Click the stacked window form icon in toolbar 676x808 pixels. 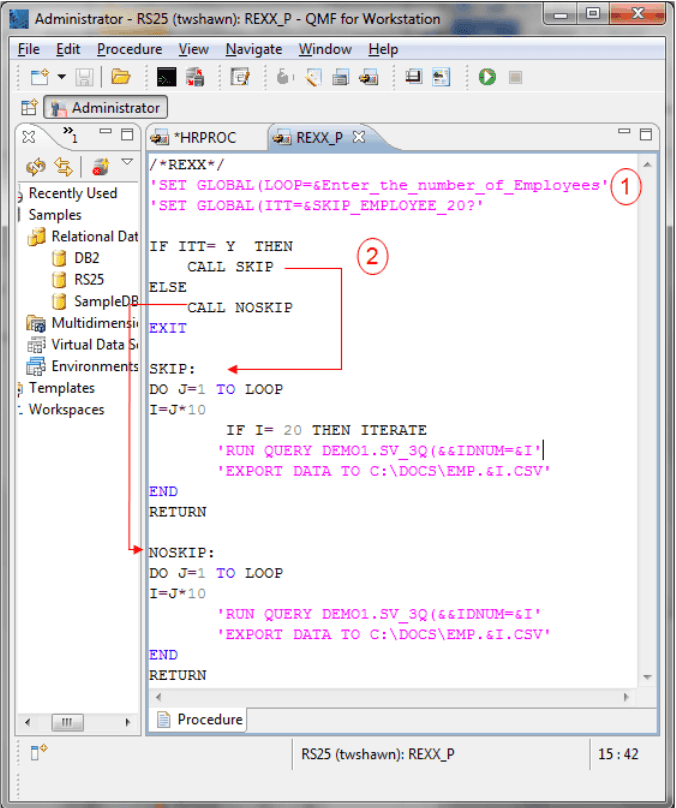coord(341,77)
